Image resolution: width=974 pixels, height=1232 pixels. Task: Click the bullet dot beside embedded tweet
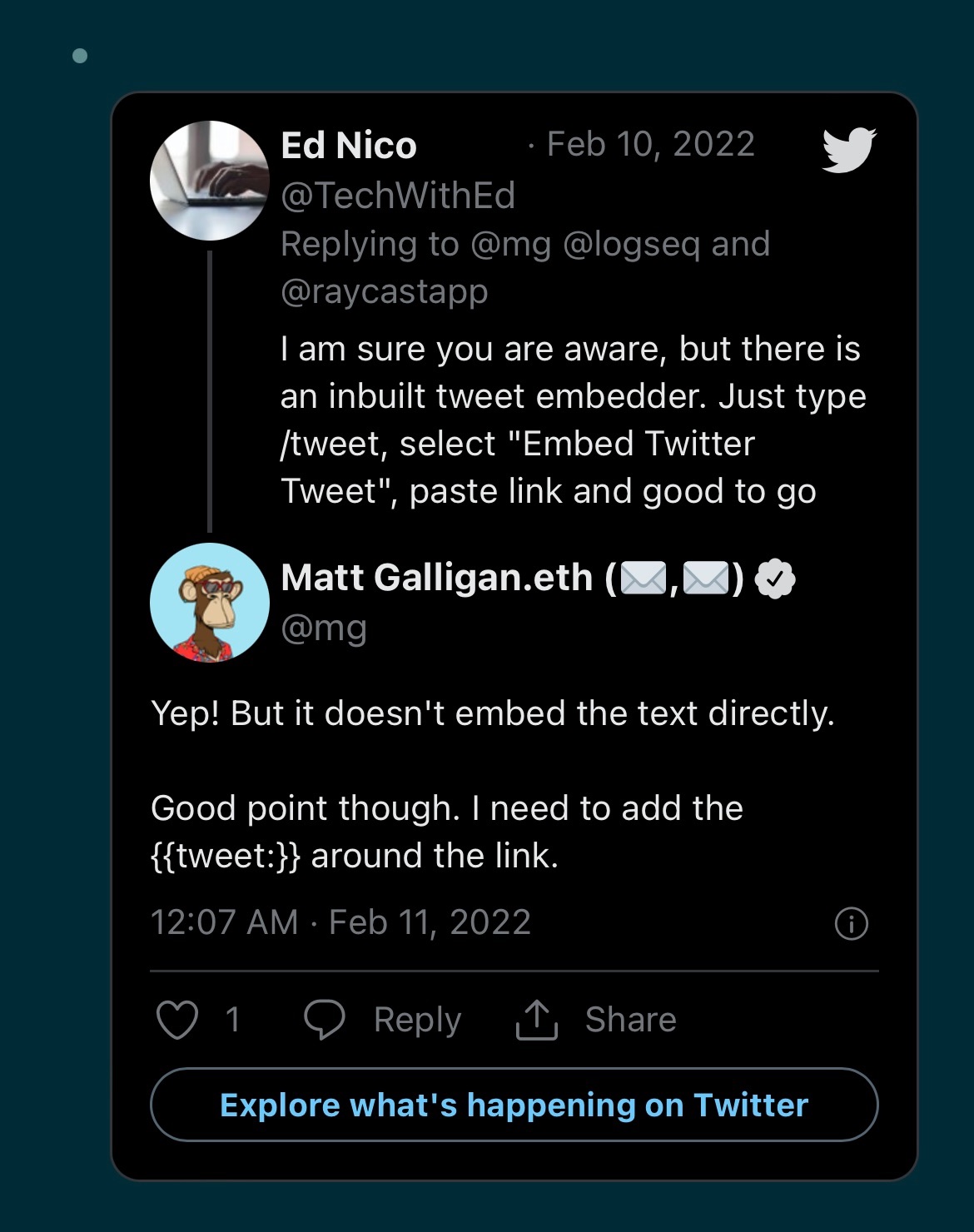pos(80,56)
